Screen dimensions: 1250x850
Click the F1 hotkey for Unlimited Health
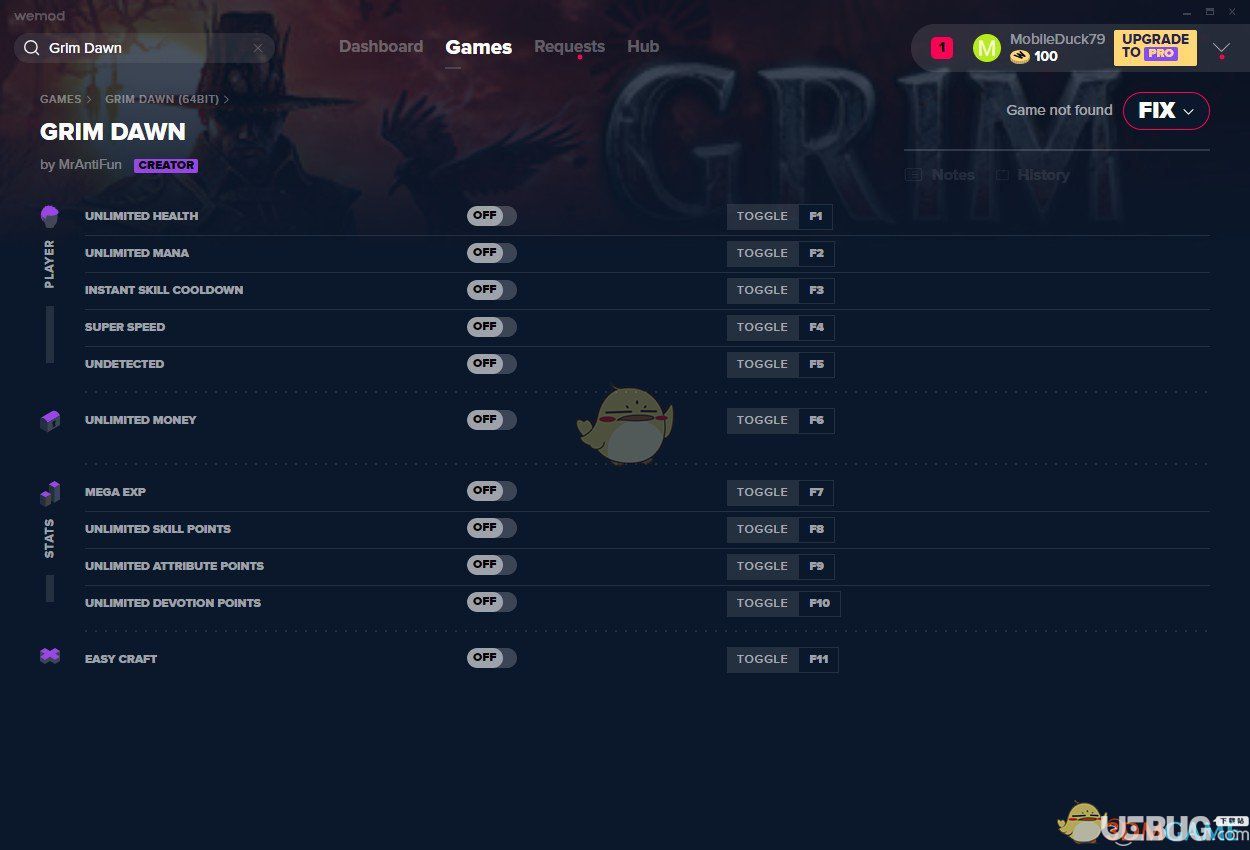coord(816,217)
